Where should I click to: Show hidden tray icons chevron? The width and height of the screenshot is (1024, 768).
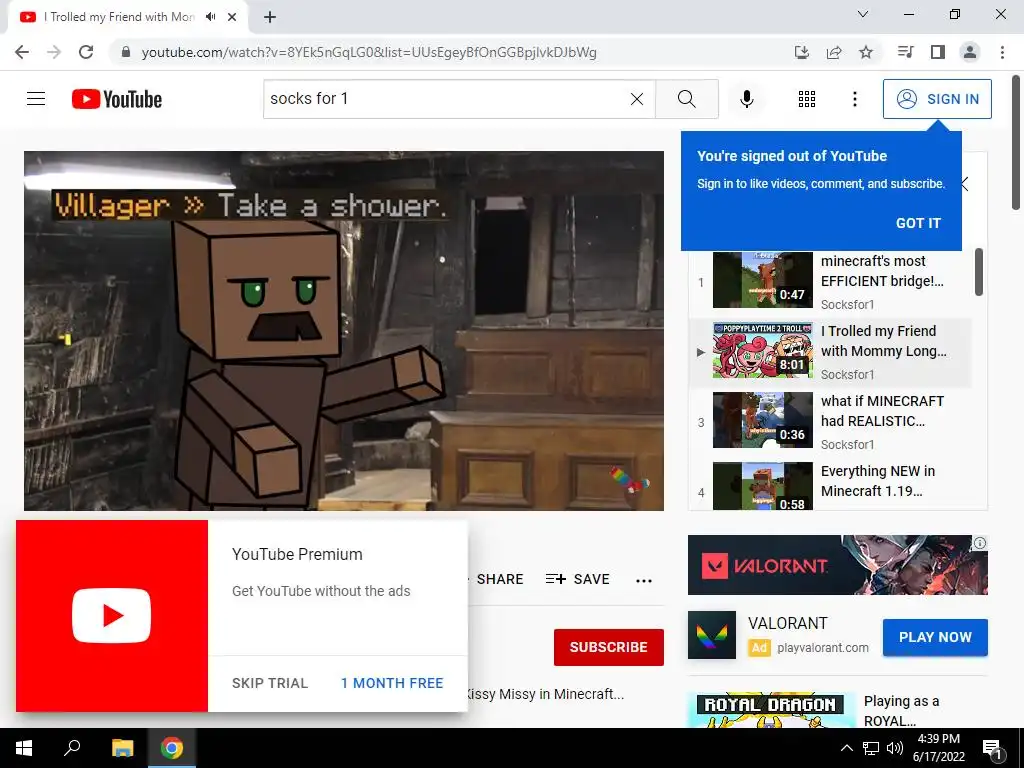846,748
